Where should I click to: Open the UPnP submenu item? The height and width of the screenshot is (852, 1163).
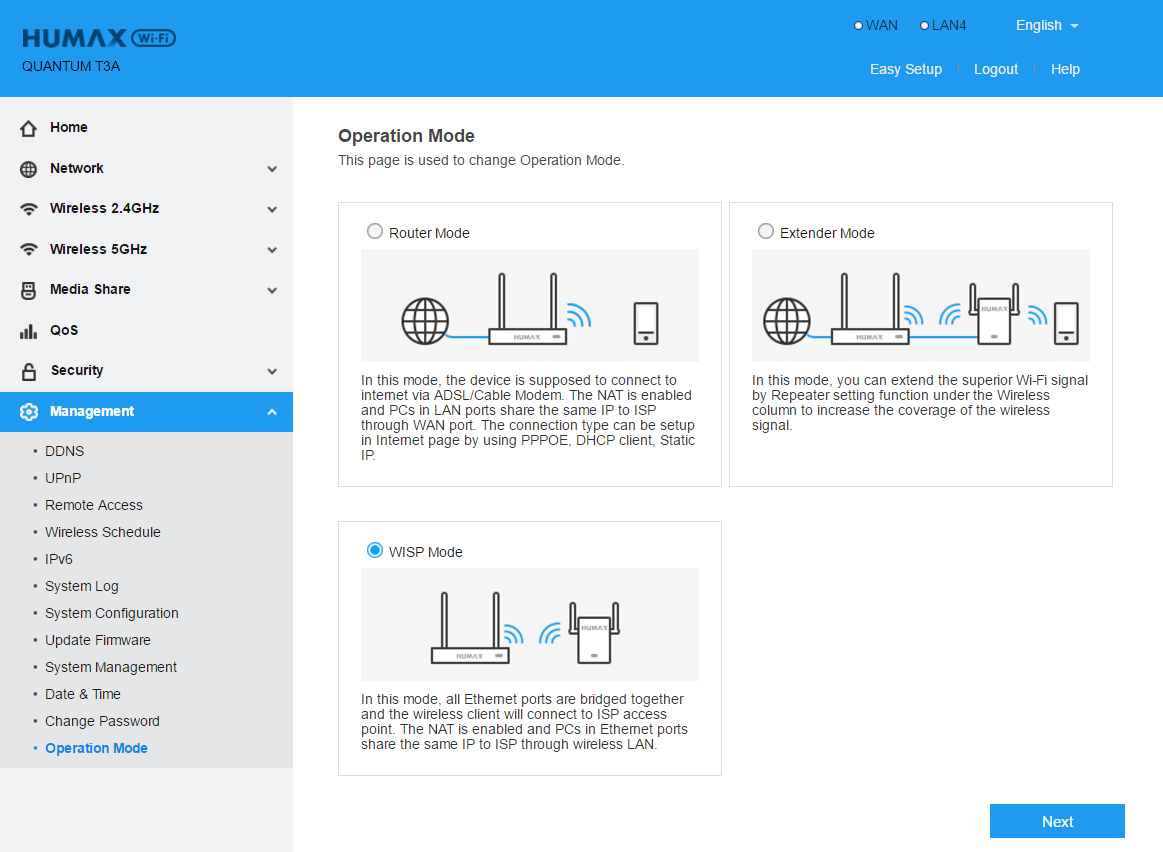pyautogui.click(x=63, y=478)
